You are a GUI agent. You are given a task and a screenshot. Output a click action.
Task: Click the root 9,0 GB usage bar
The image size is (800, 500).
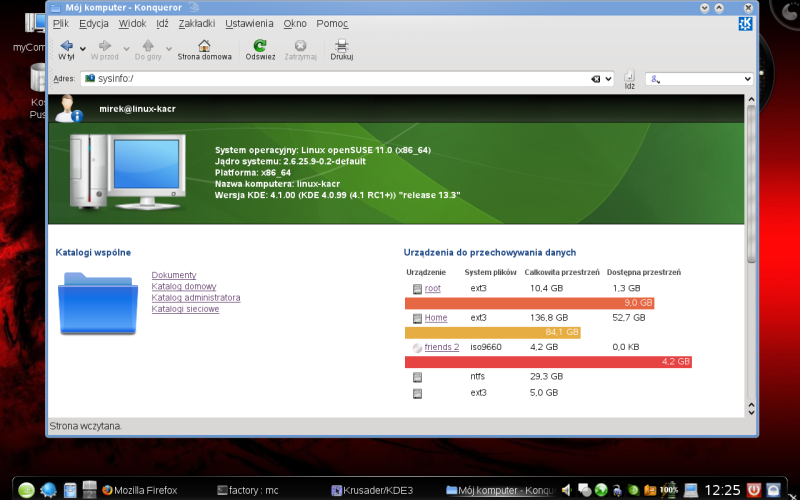tap(530, 303)
